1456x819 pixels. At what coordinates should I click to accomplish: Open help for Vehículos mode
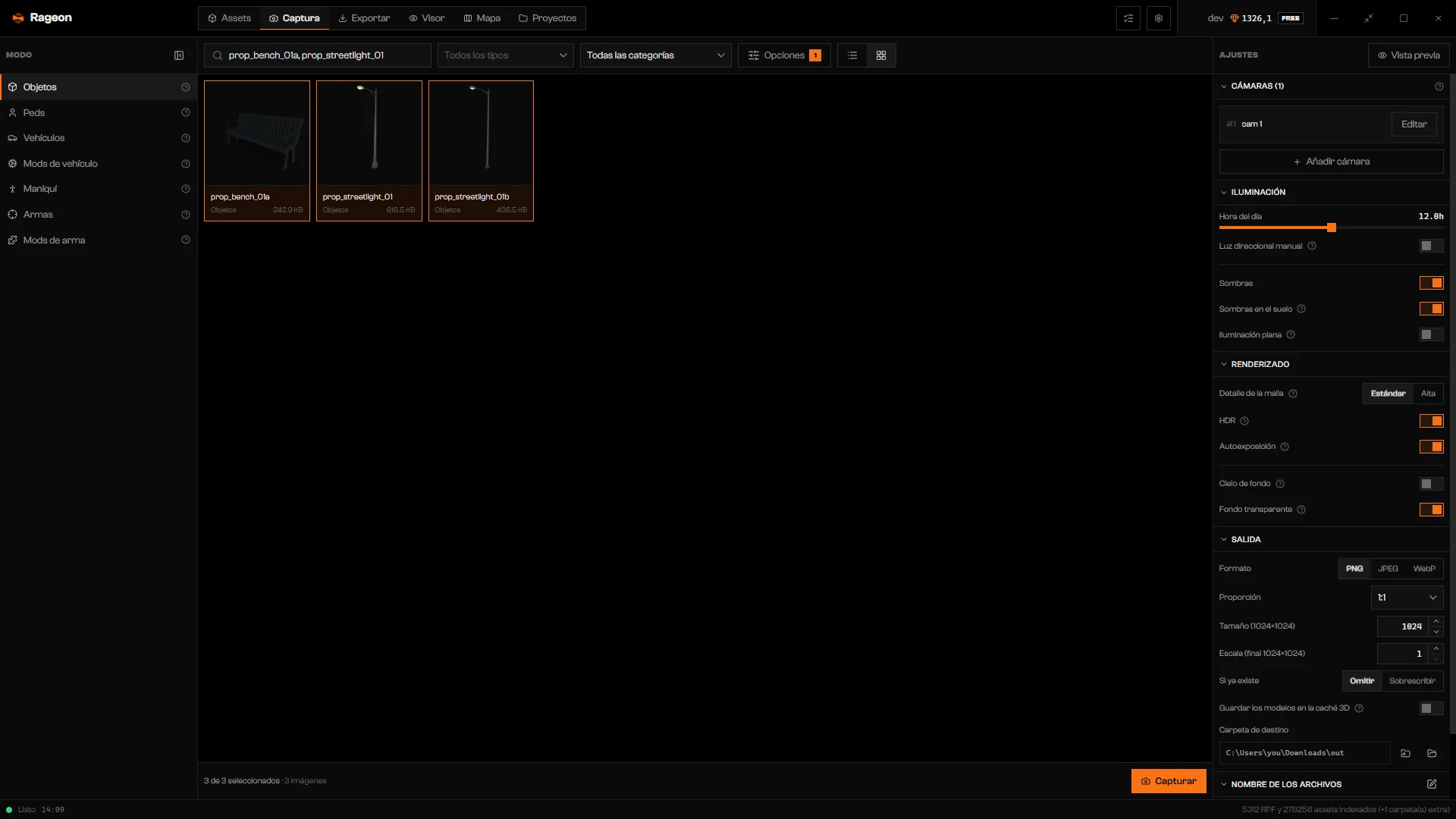(186, 138)
